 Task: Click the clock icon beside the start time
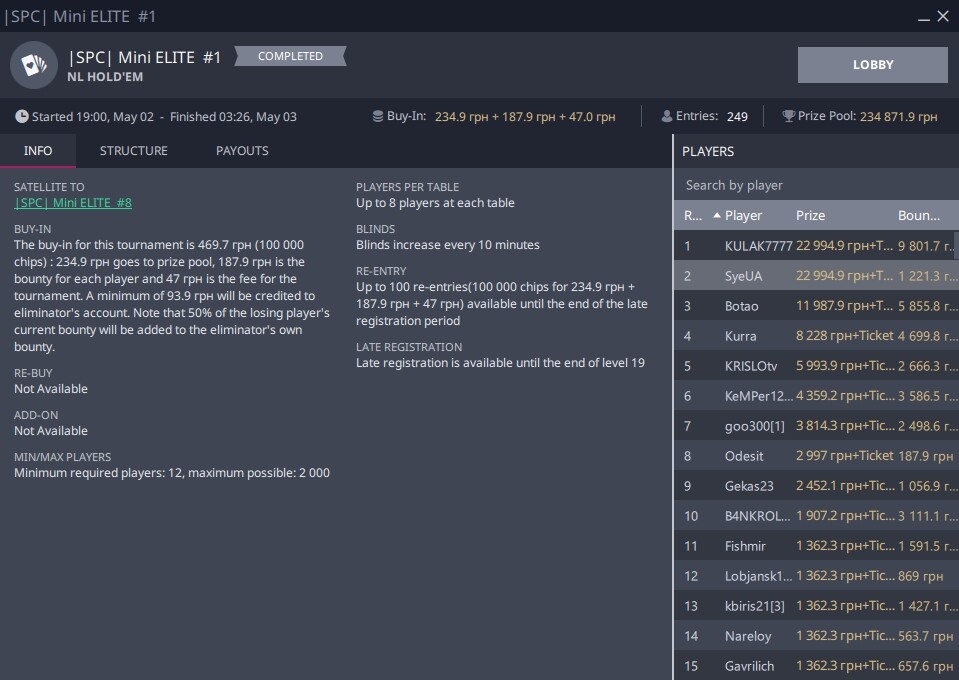click(21, 116)
